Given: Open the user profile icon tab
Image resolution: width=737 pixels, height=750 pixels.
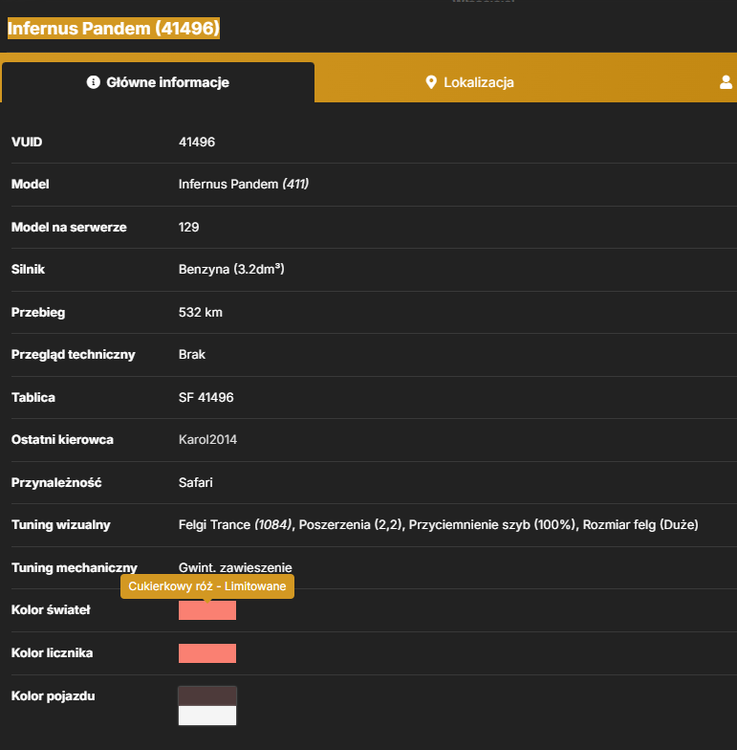Looking at the screenshot, I should tap(726, 82).
